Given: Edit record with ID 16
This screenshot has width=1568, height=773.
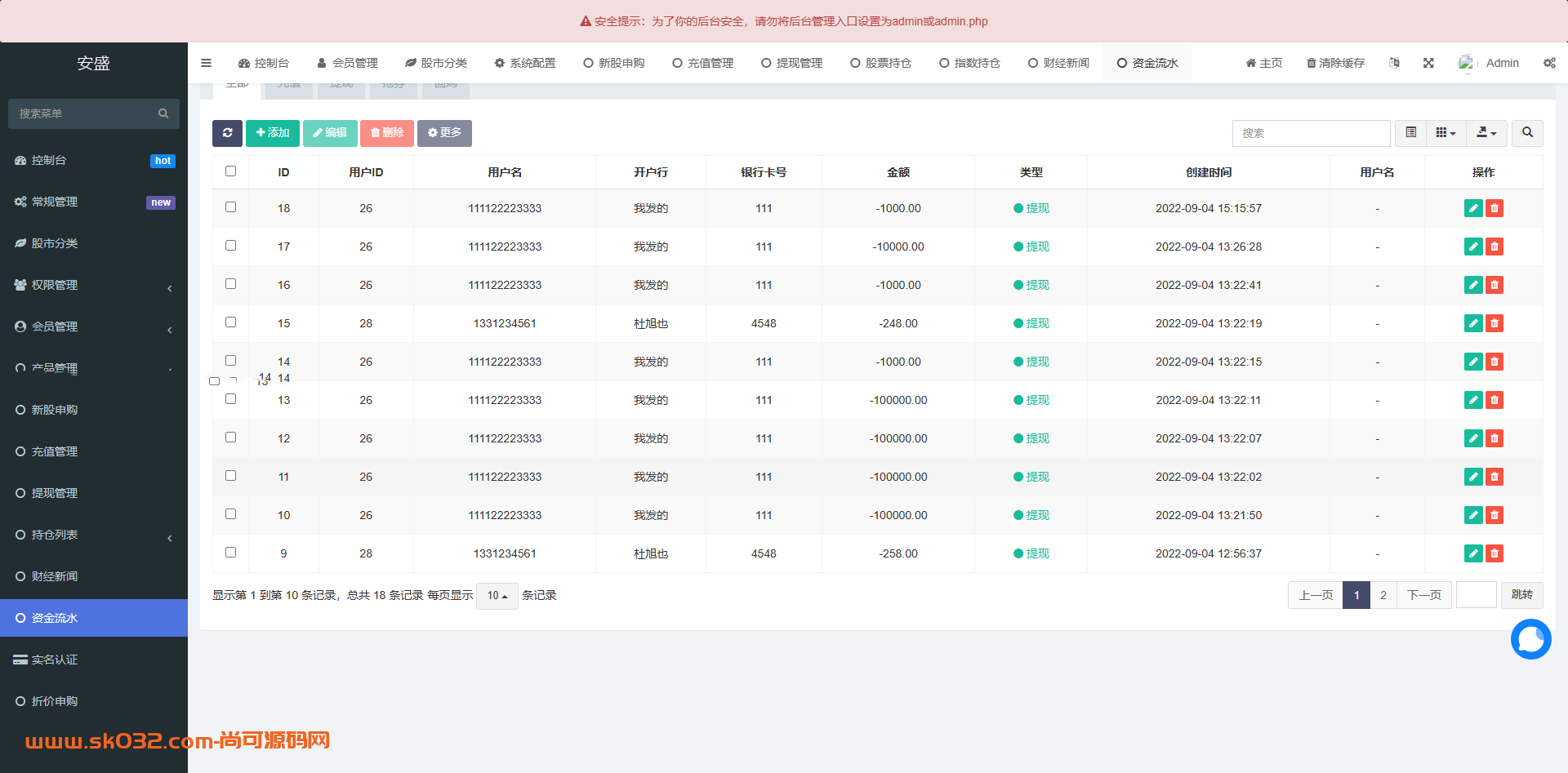Looking at the screenshot, I should 1473,285.
